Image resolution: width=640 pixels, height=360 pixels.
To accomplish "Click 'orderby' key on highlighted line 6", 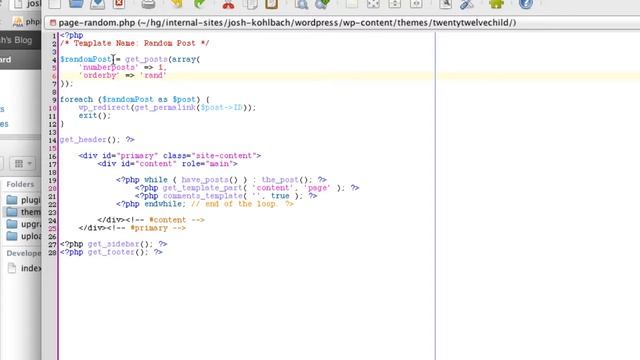I will [99, 76].
